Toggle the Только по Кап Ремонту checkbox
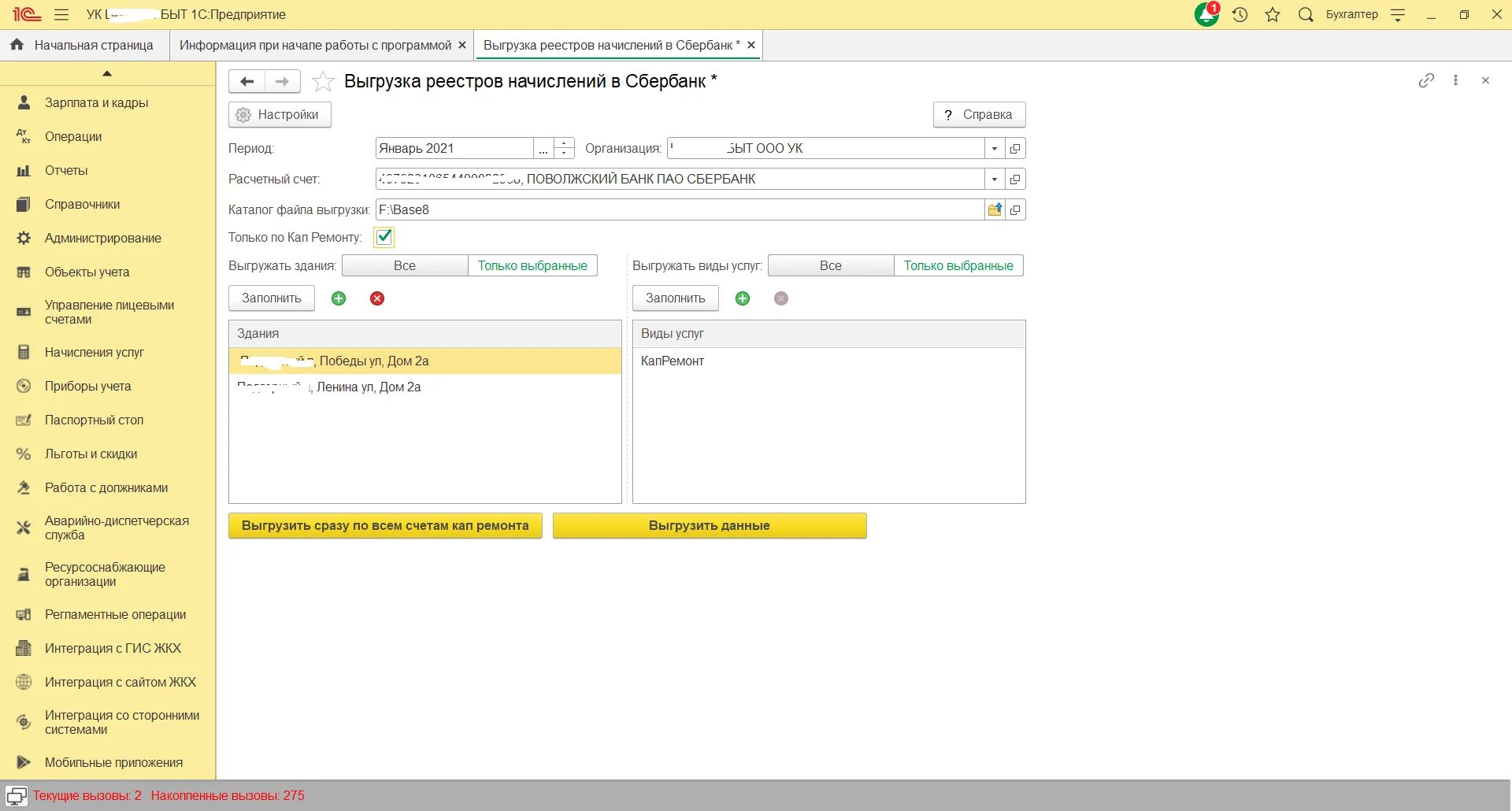 point(384,237)
